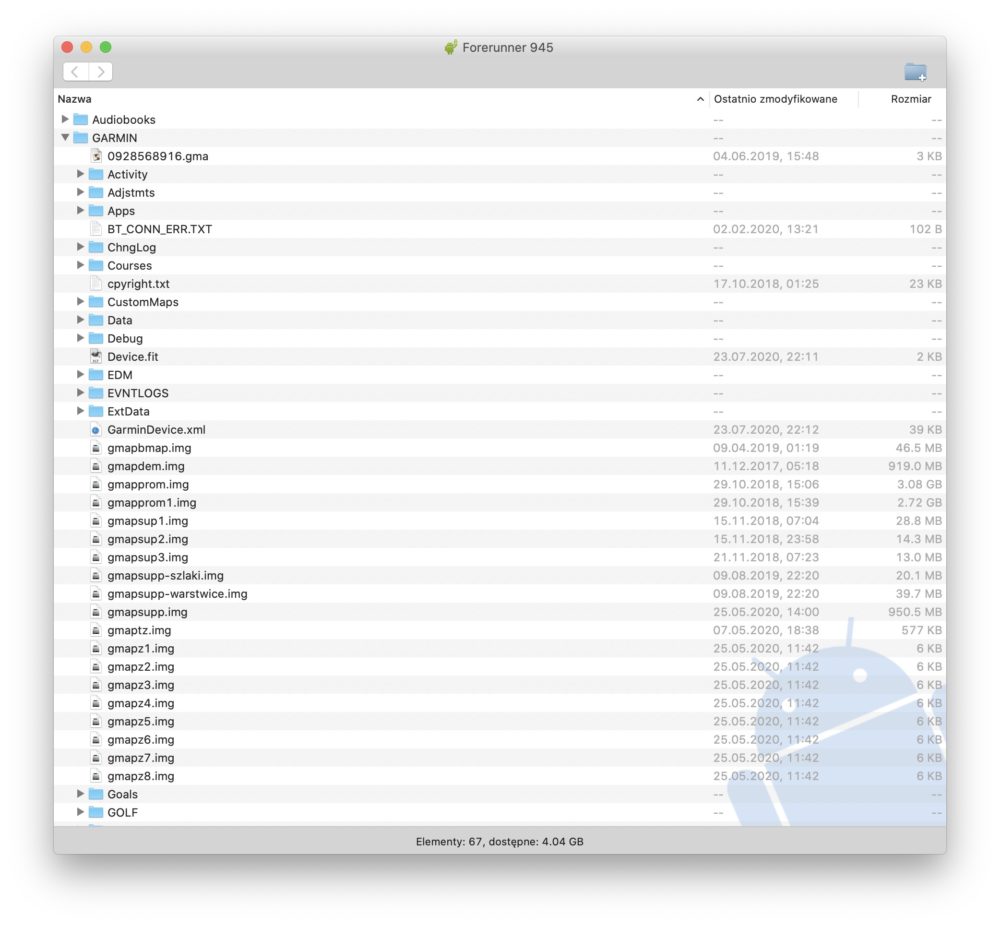
Task: Click the yellow minimize window button
Action: point(87,47)
